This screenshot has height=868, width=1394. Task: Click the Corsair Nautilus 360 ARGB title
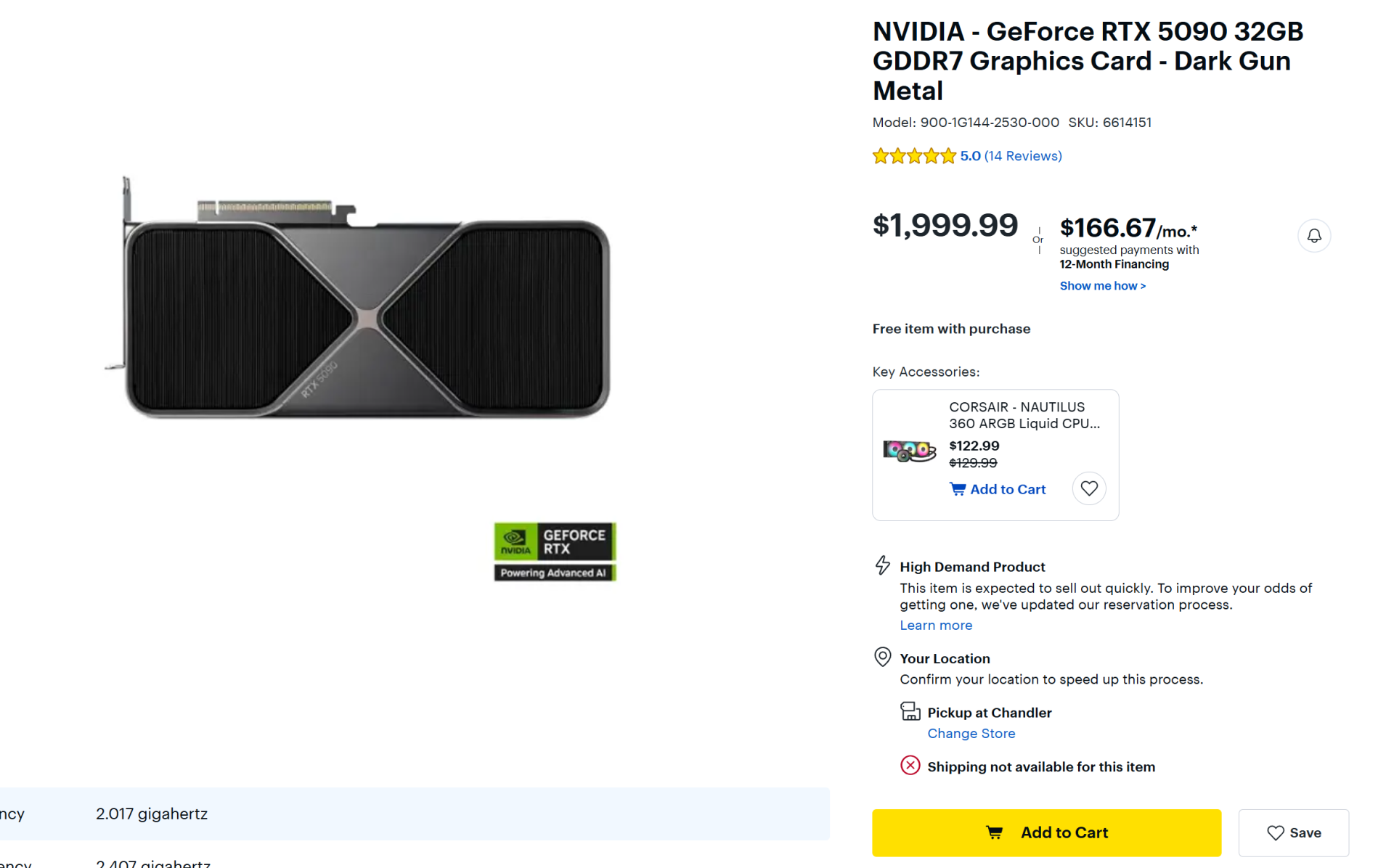(x=1024, y=415)
